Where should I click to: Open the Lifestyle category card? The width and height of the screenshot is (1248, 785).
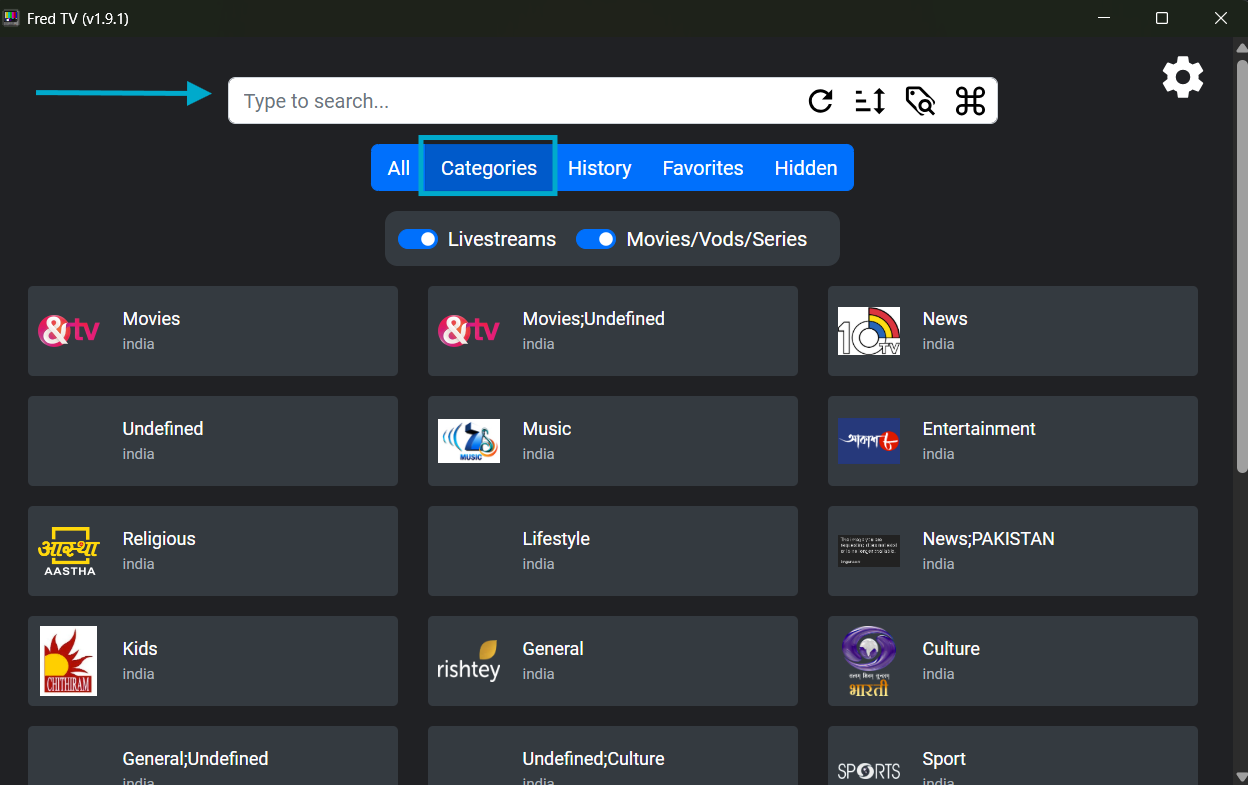(x=613, y=551)
